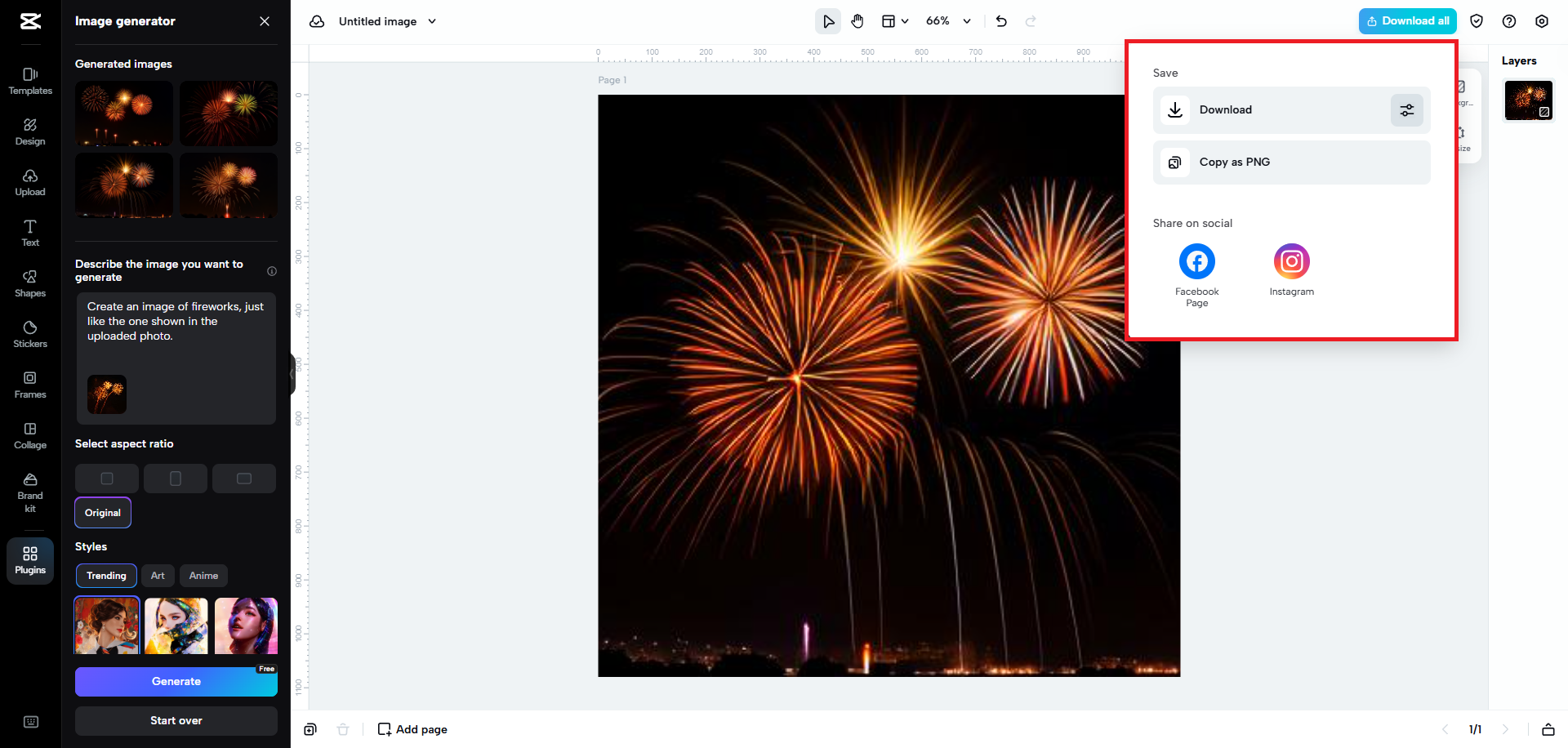The image size is (1568, 748).
Task: Open the Frames panel
Action: coord(30,385)
